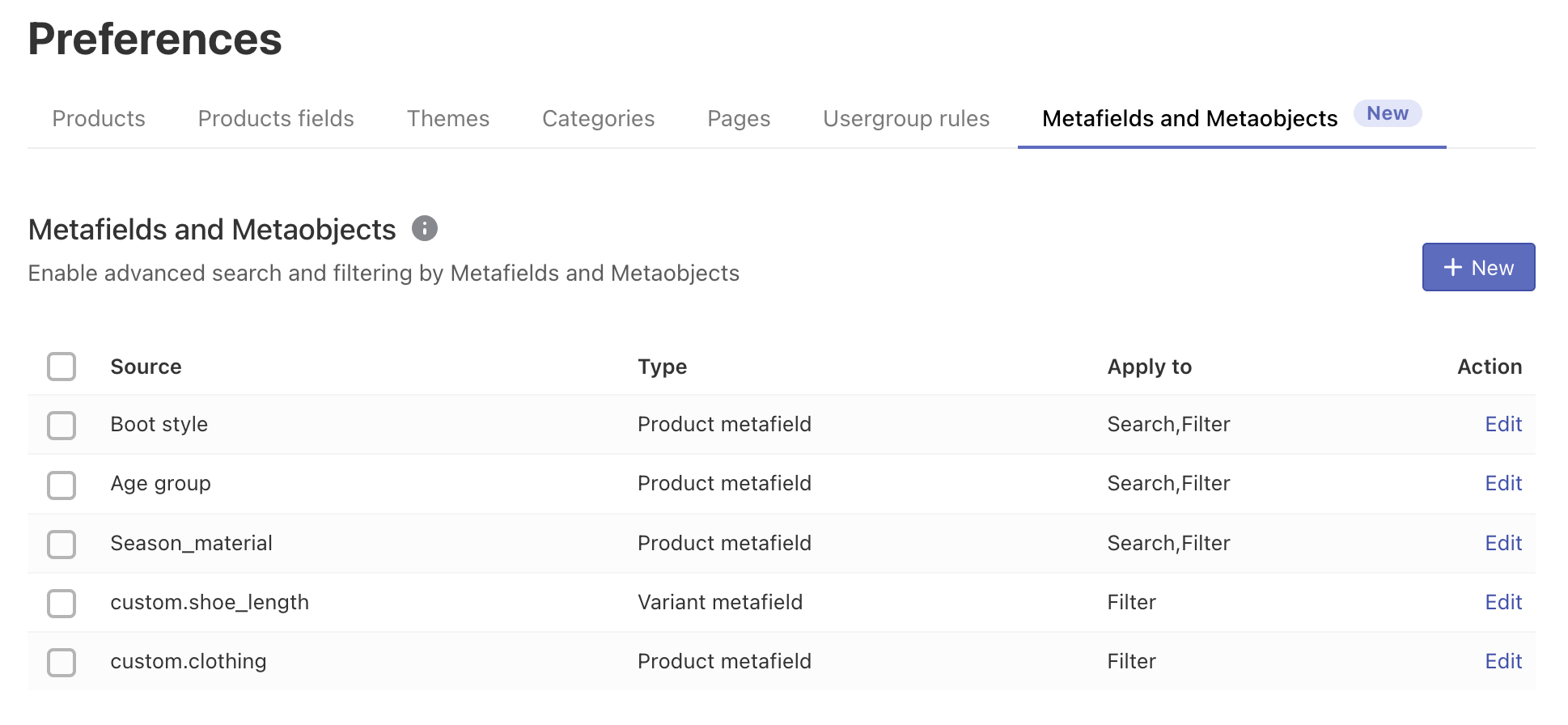Click the info icon beside Metafields heading
The image size is (1568, 725).
point(425,229)
